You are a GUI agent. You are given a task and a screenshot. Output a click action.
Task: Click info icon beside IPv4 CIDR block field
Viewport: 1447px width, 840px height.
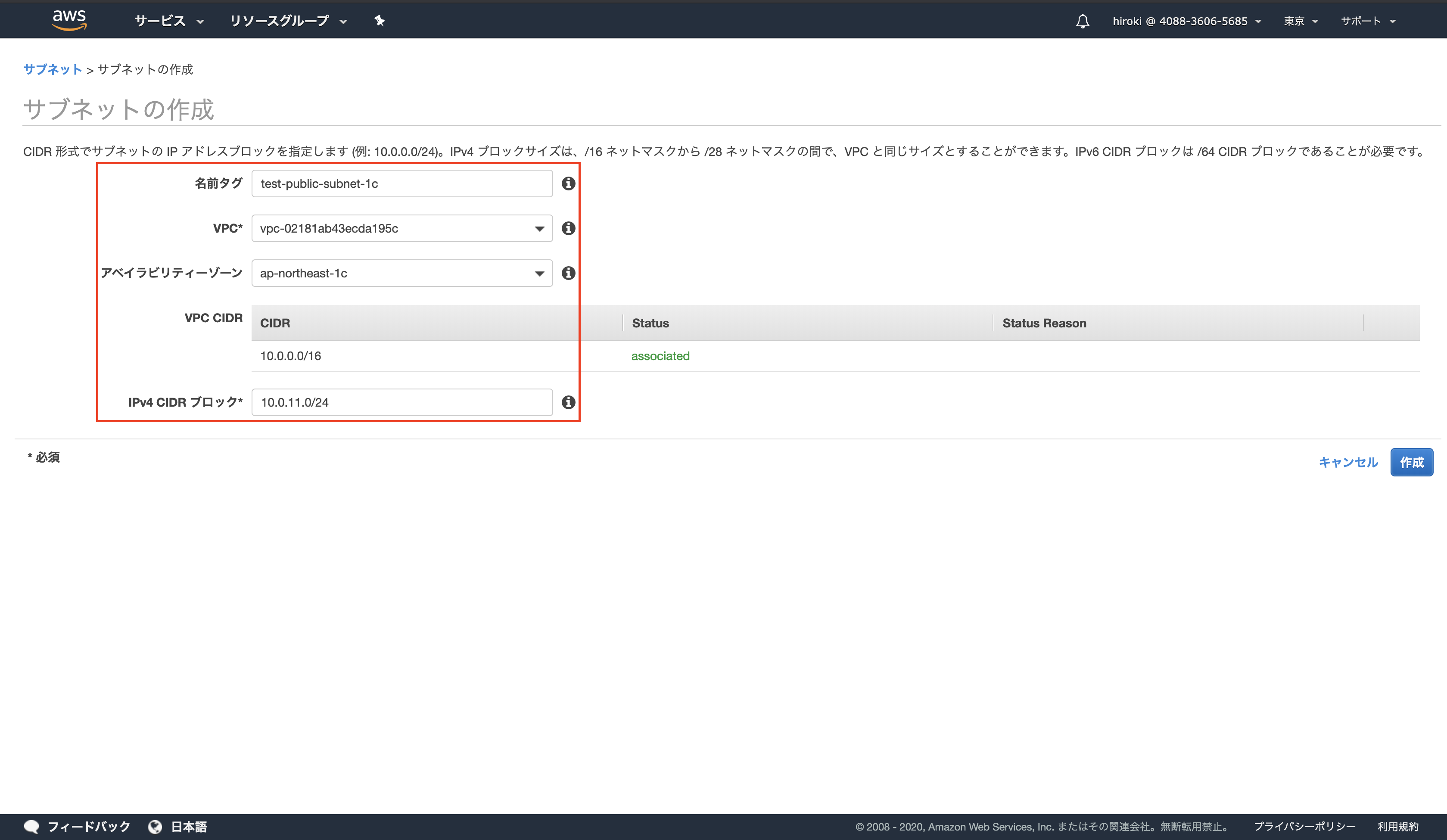pyautogui.click(x=568, y=402)
